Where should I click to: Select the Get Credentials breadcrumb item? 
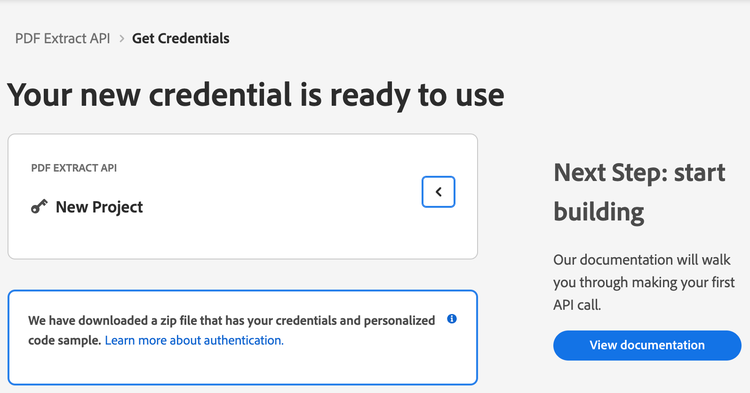click(181, 38)
